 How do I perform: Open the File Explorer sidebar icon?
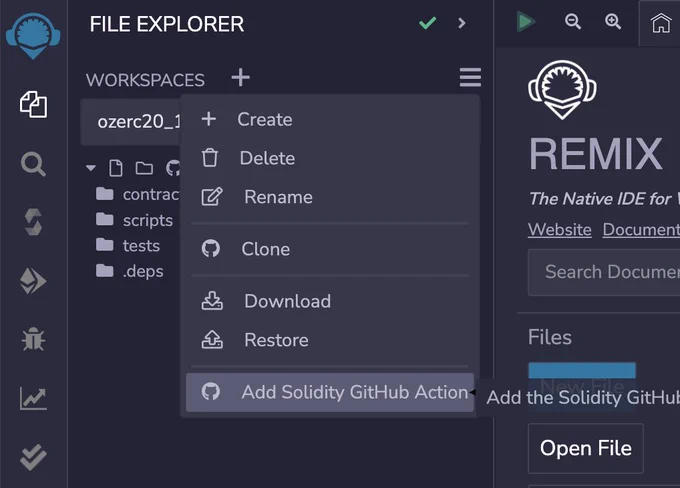click(x=33, y=105)
